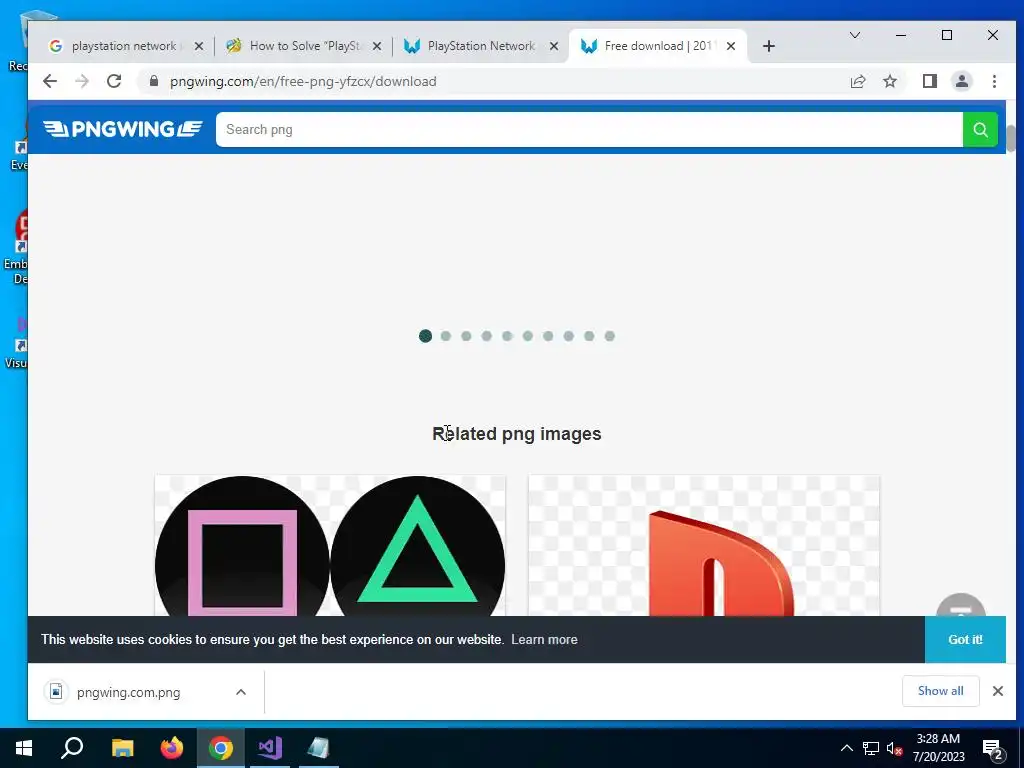Toggle the Chrome side panel
The width and height of the screenshot is (1024, 768).
click(929, 81)
